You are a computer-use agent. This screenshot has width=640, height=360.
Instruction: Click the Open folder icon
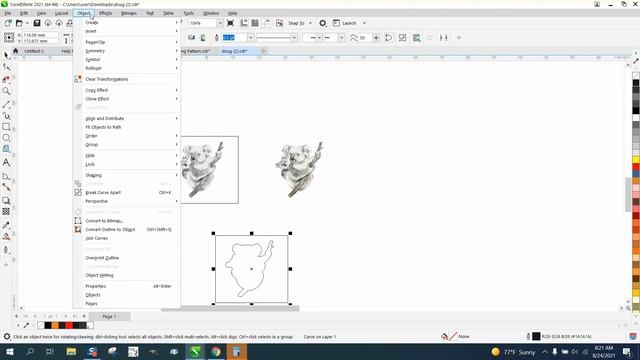(19, 23)
